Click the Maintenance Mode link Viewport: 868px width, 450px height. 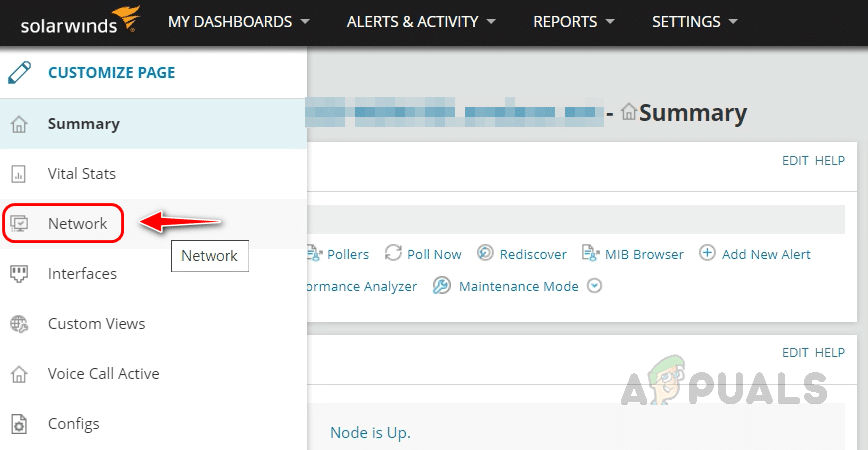pyautogui.click(x=519, y=286)
